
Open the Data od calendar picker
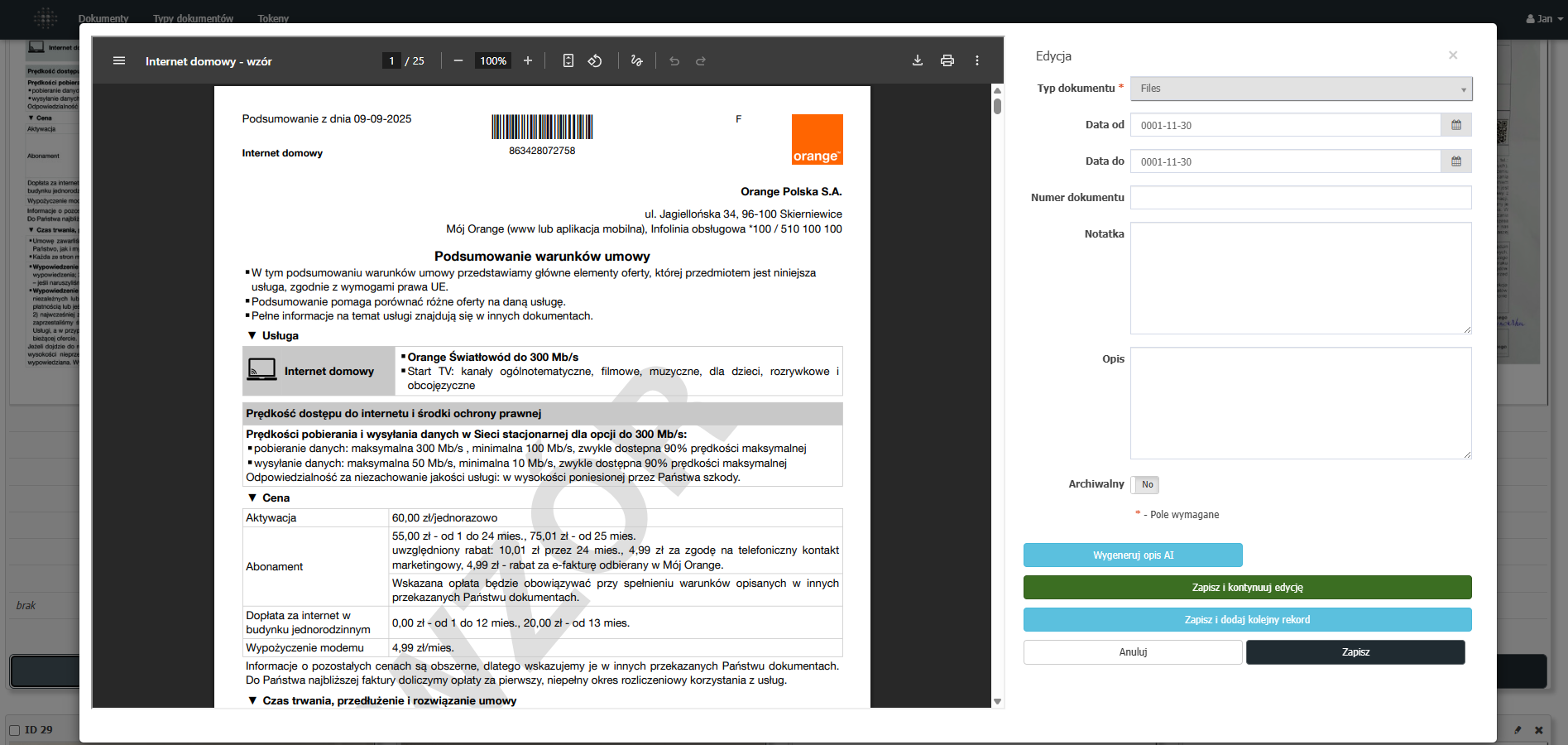click(x=1456, y=125)
